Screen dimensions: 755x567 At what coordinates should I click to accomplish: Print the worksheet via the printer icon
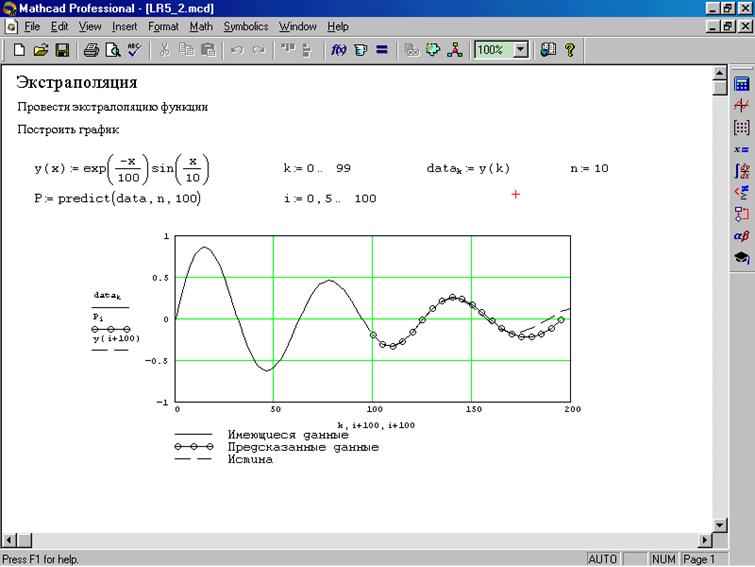(x=91, y=49)
